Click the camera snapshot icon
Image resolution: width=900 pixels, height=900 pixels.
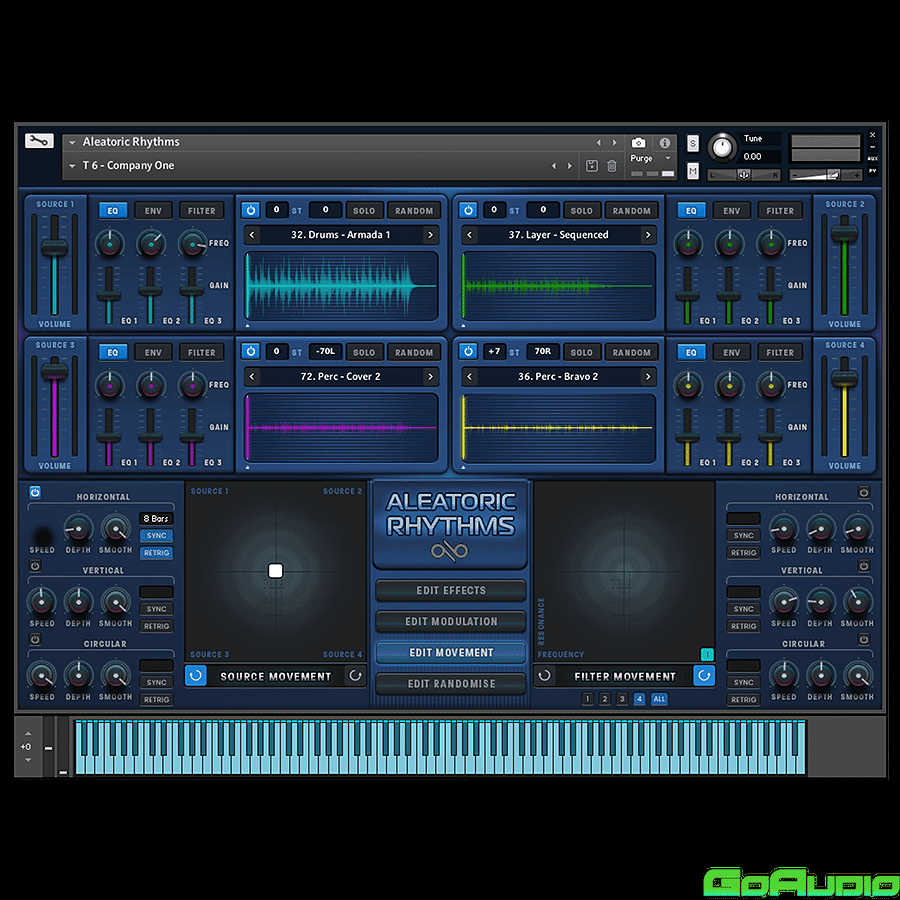pos(638,143)
